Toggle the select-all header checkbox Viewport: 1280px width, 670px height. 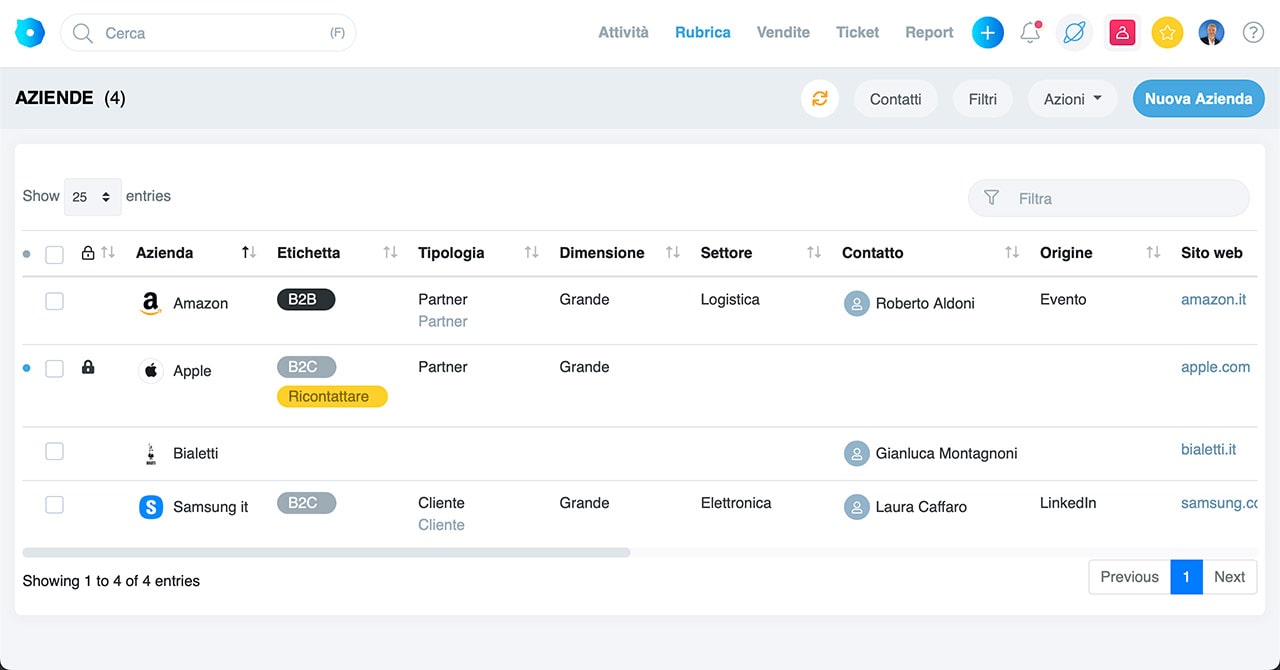click(x=55, y=254)
